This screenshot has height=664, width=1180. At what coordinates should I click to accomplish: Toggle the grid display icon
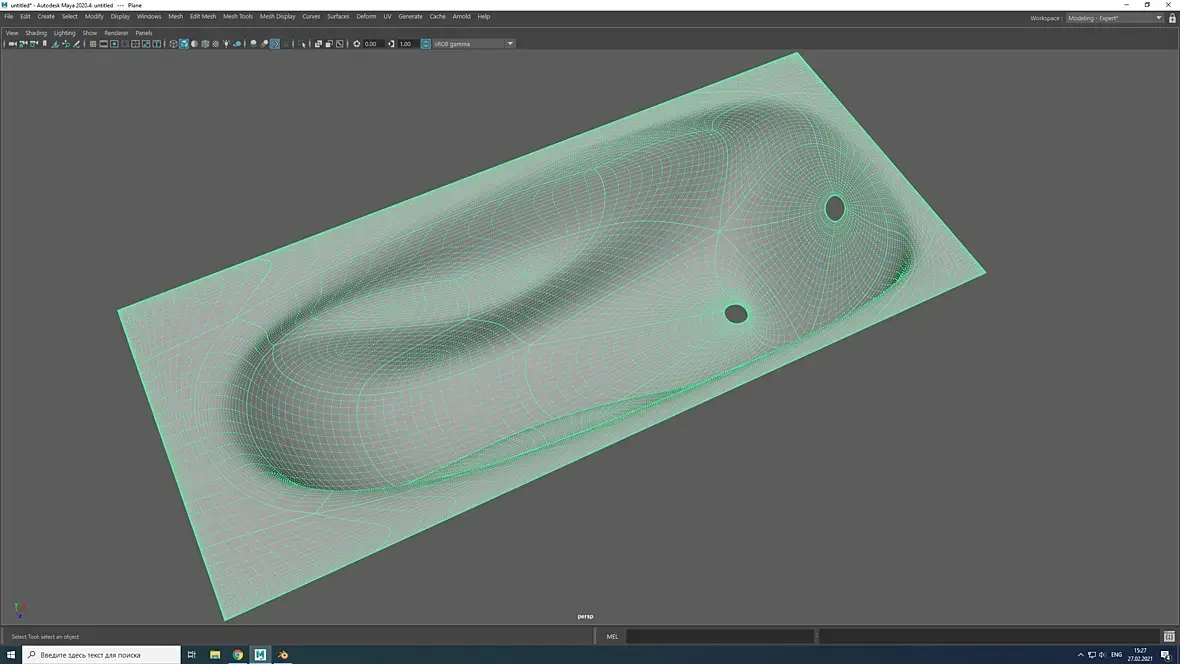(93, 44)
